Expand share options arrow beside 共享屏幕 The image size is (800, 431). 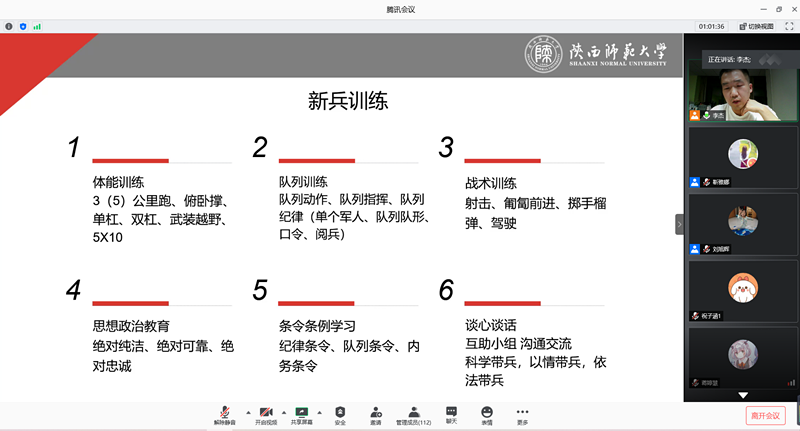point(320,411)
